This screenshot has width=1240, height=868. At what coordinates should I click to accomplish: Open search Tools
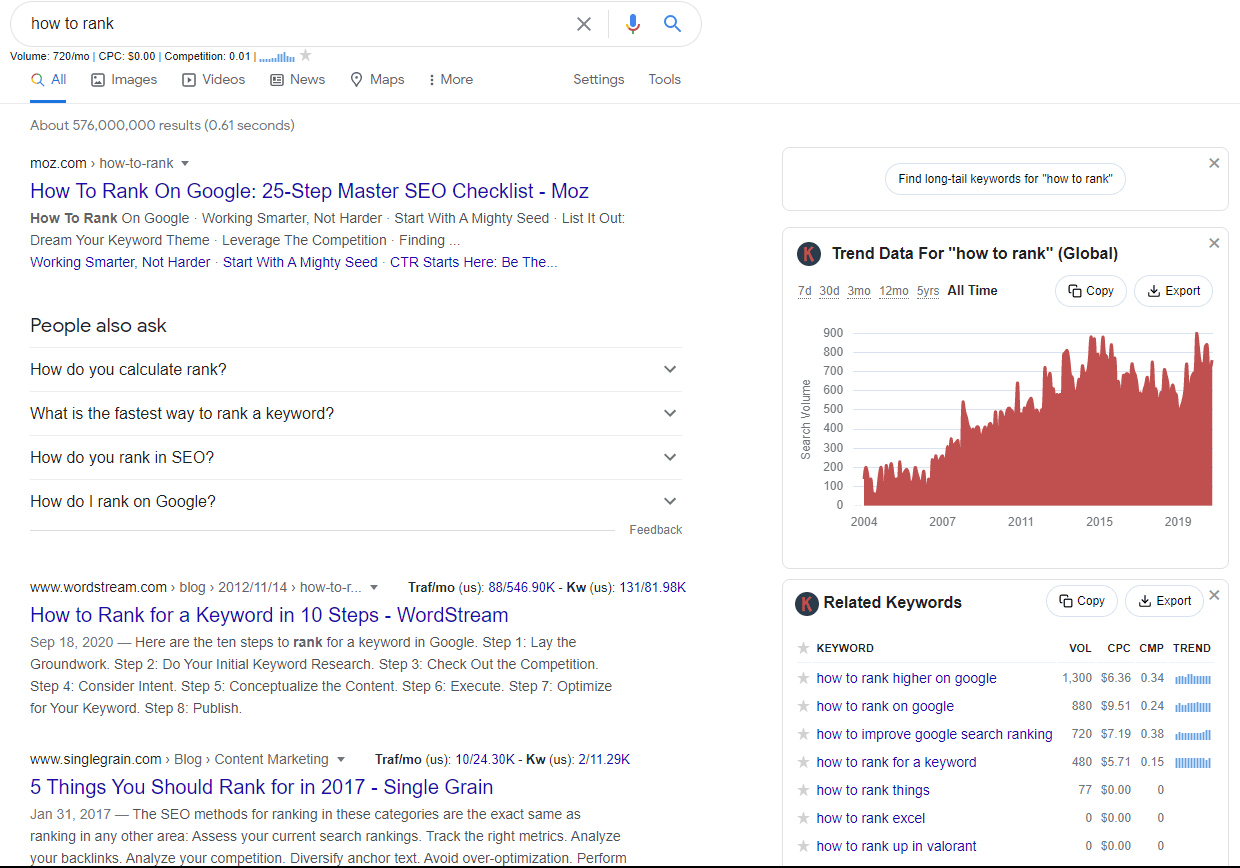pos(664,80)
